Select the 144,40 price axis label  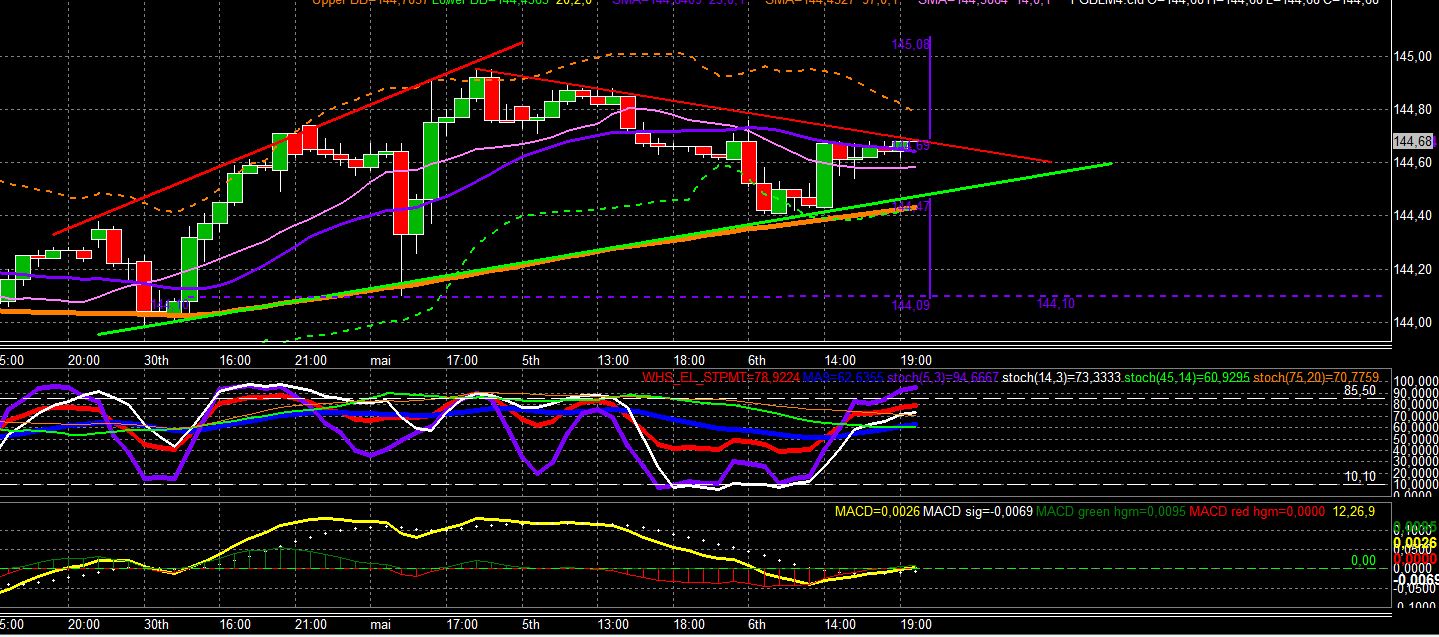(1413, 216)
